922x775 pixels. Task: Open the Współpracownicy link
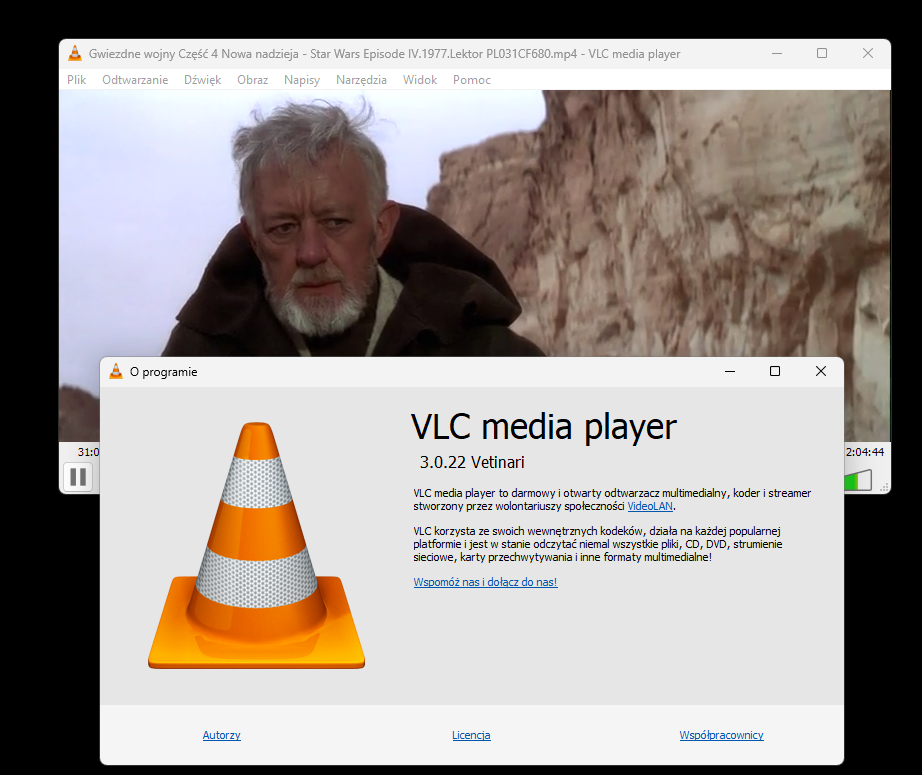click(x=721, y=735)
